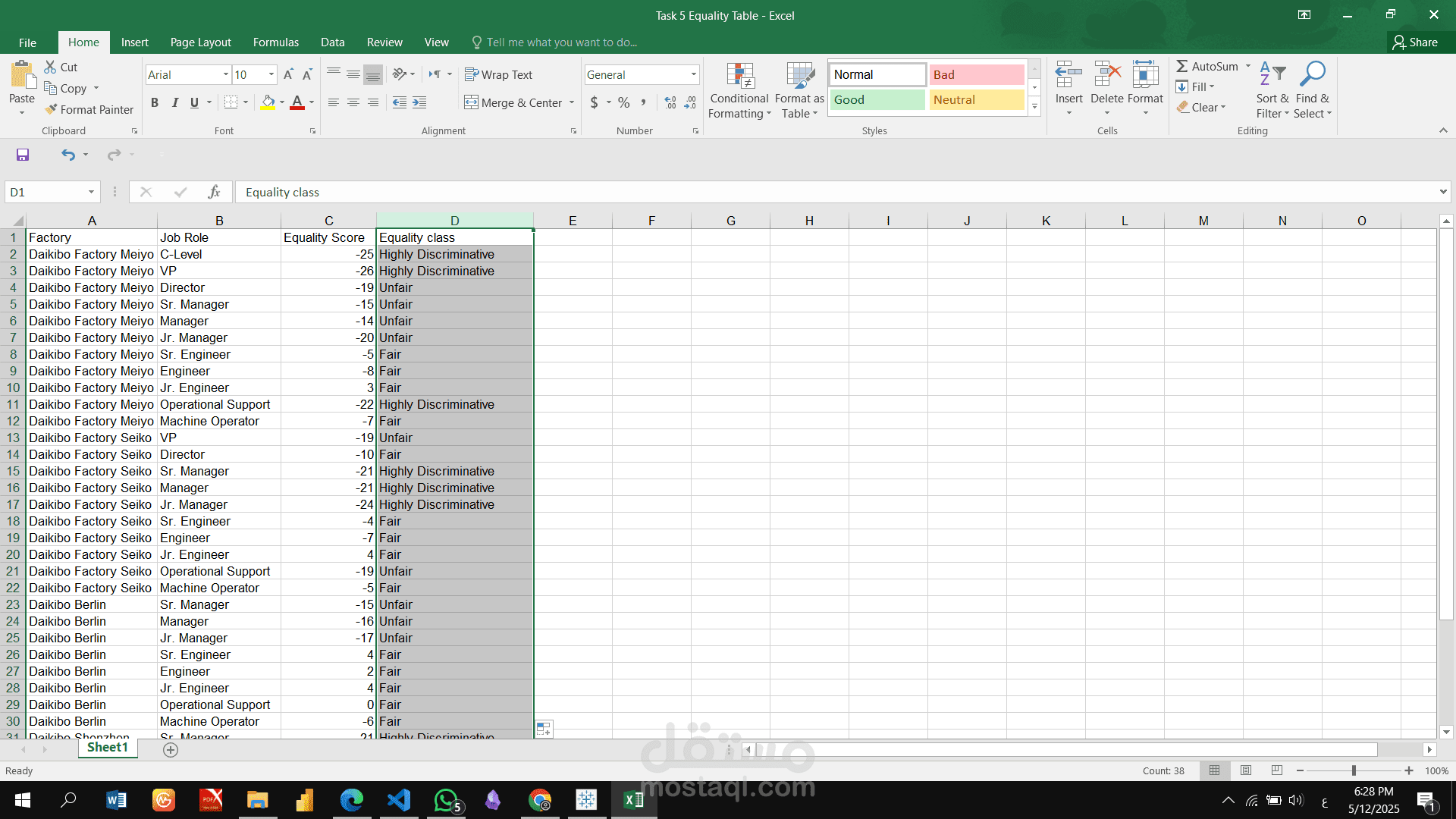This screenshot has width=1456, height=819.
Task: Expand the formula bar
Action: [1443, 192]
